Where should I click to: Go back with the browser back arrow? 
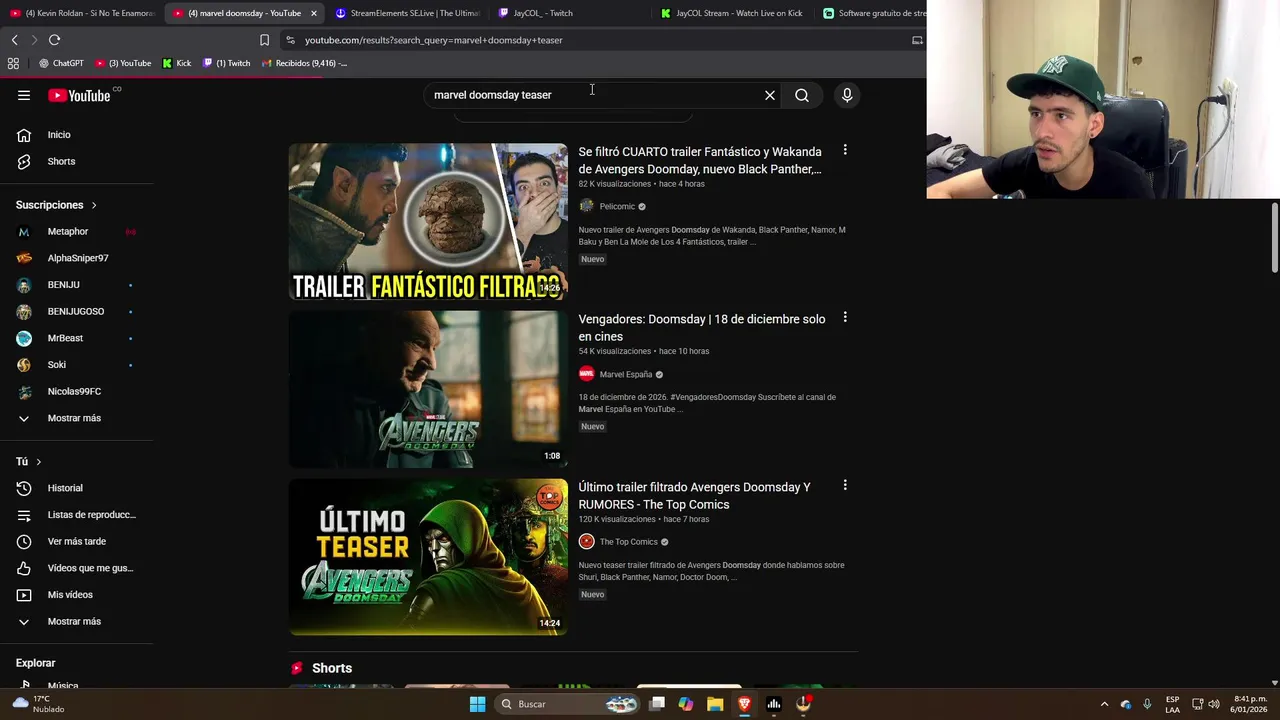point(14,40)
